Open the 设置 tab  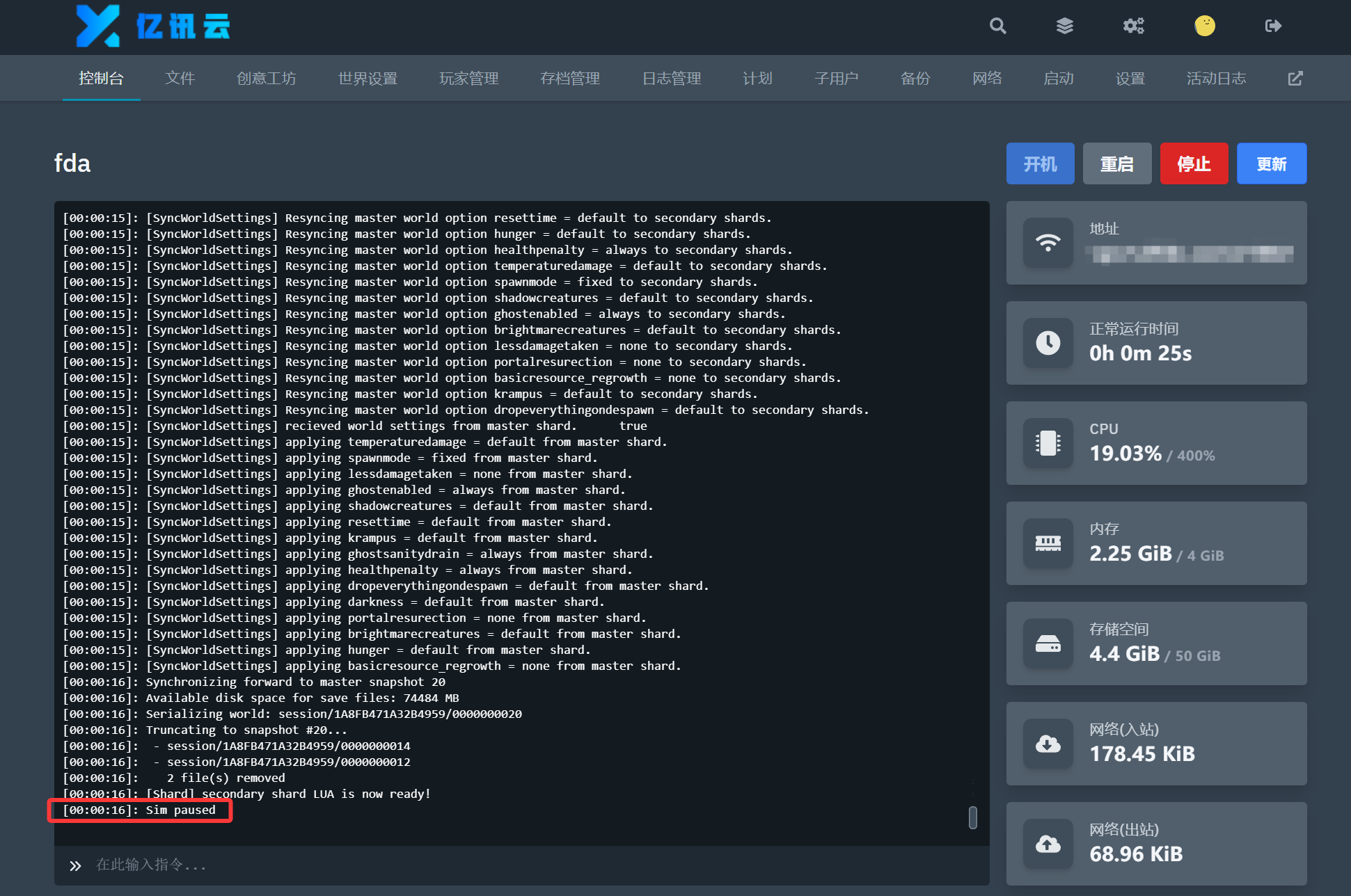point(1130,79)
